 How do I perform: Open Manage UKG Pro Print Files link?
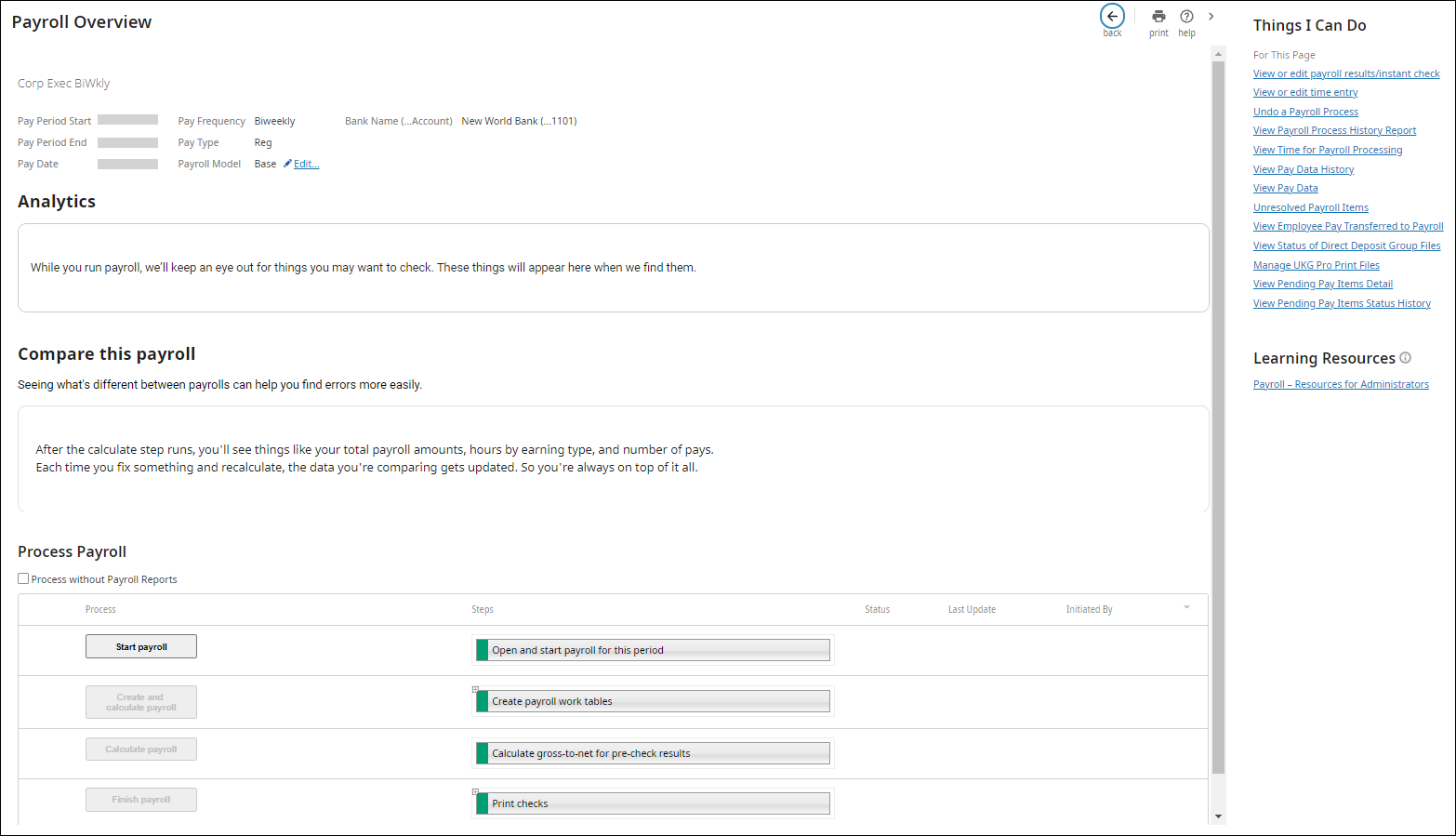1317,265
